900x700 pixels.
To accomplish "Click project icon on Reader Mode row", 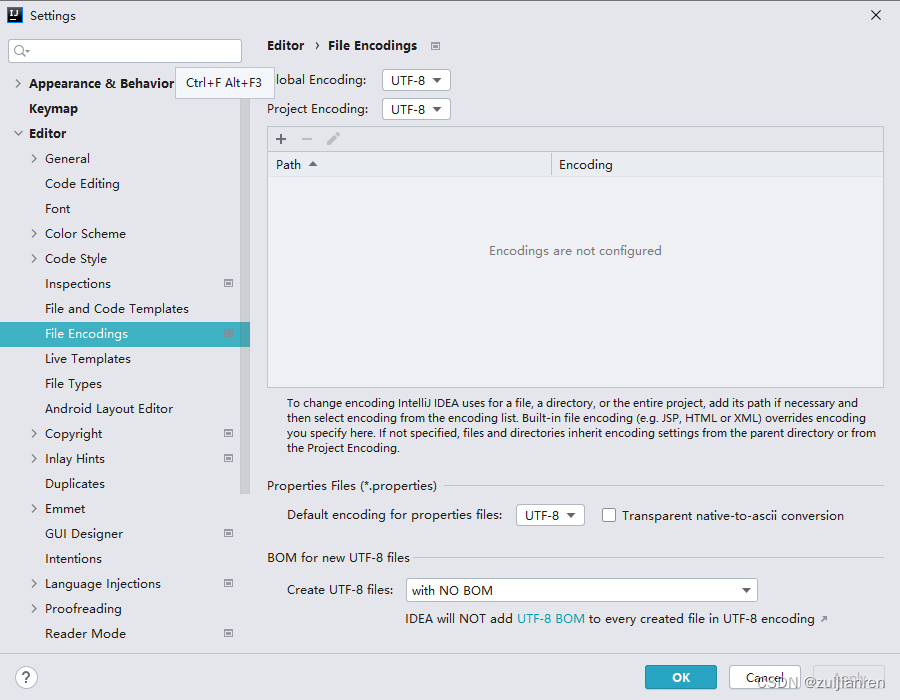I will coord(228,633).
